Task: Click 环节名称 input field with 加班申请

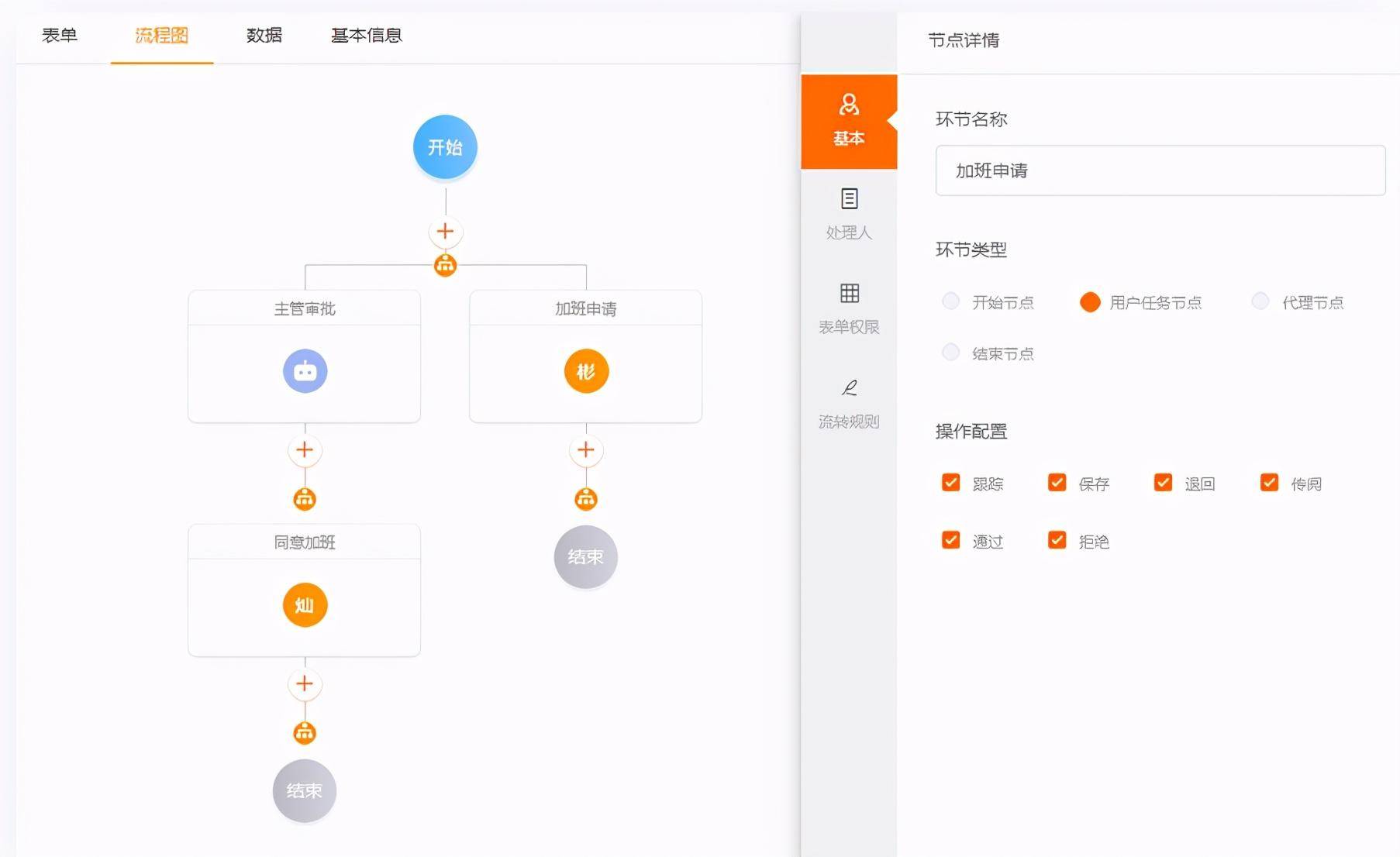Action: pos(1160,170)
